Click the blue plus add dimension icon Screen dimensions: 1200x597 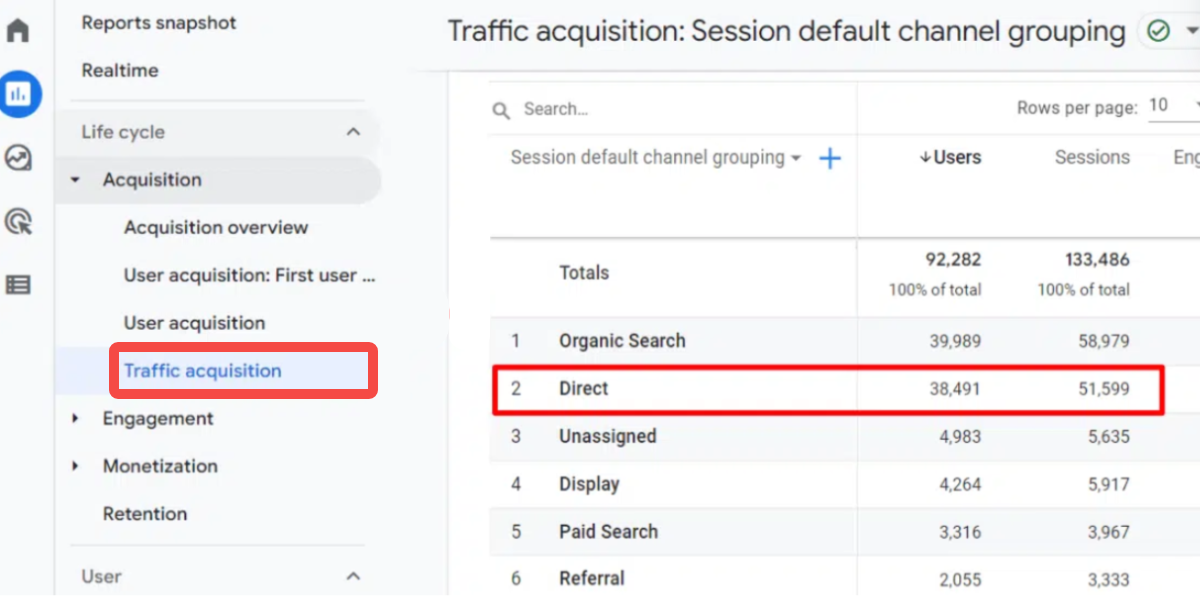pos(830,158)
